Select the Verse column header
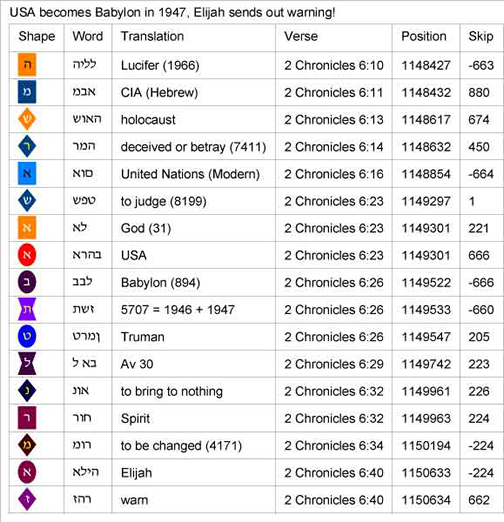Viewport: 504px width, 522px height. pos(301,36)
